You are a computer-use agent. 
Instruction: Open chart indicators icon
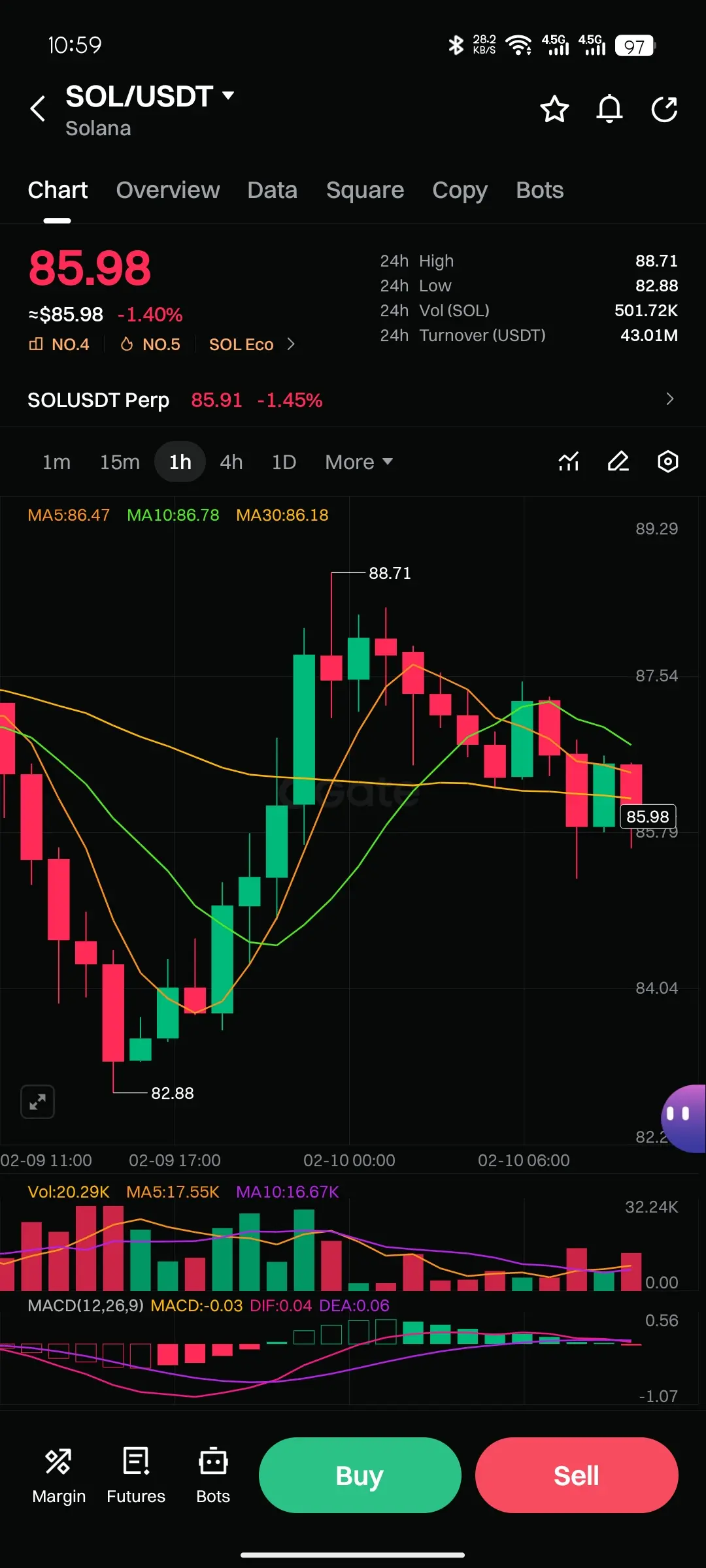pyautogui.click(x=569, y=462)
